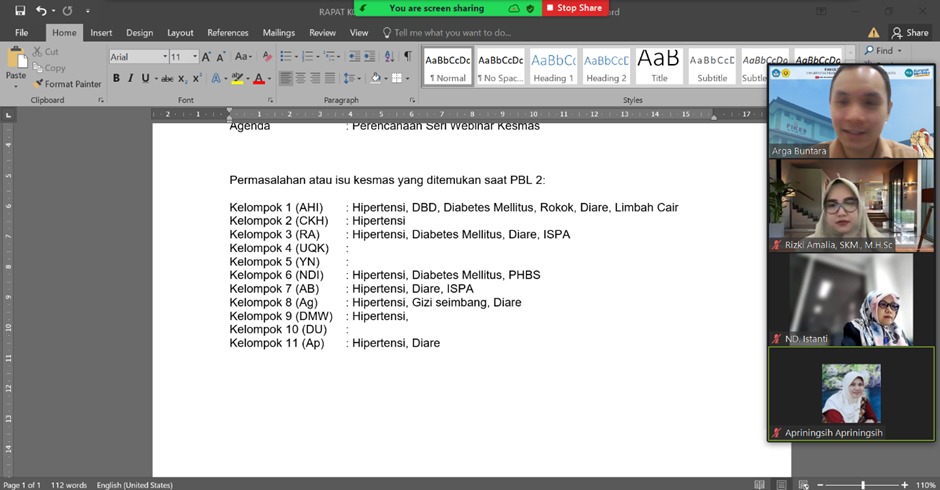This screenshot has width=940, height=490.
Task: Switch to the References tab
Action: click(x=227, y=33)
